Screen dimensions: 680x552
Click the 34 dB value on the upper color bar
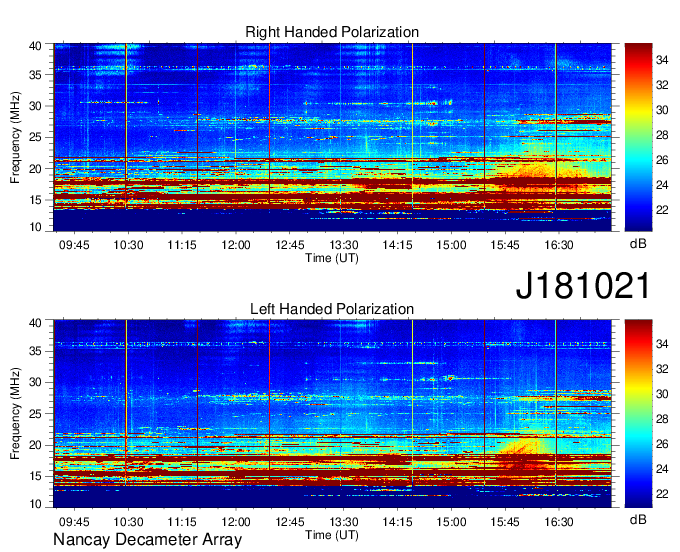pos(662,60)
